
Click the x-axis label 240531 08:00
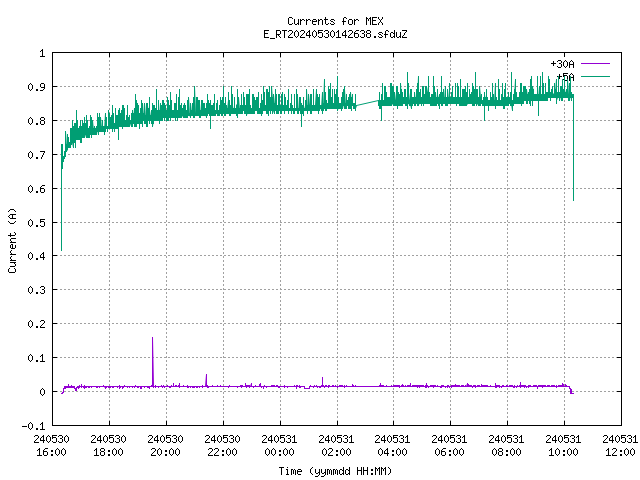coord(507,445)
